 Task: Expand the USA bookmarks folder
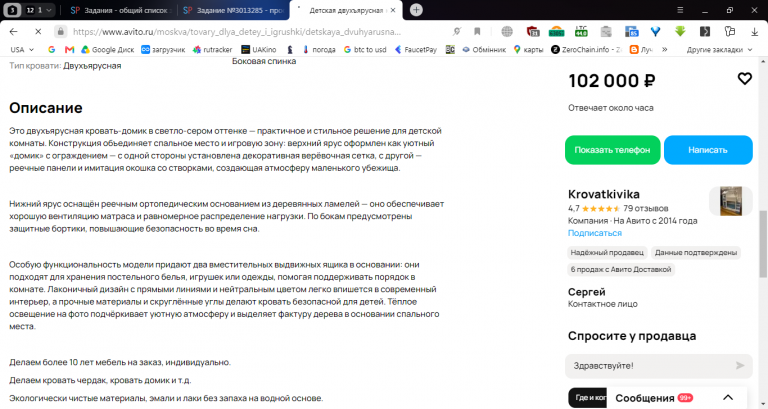pyautogui.click(x=22, y=49)
